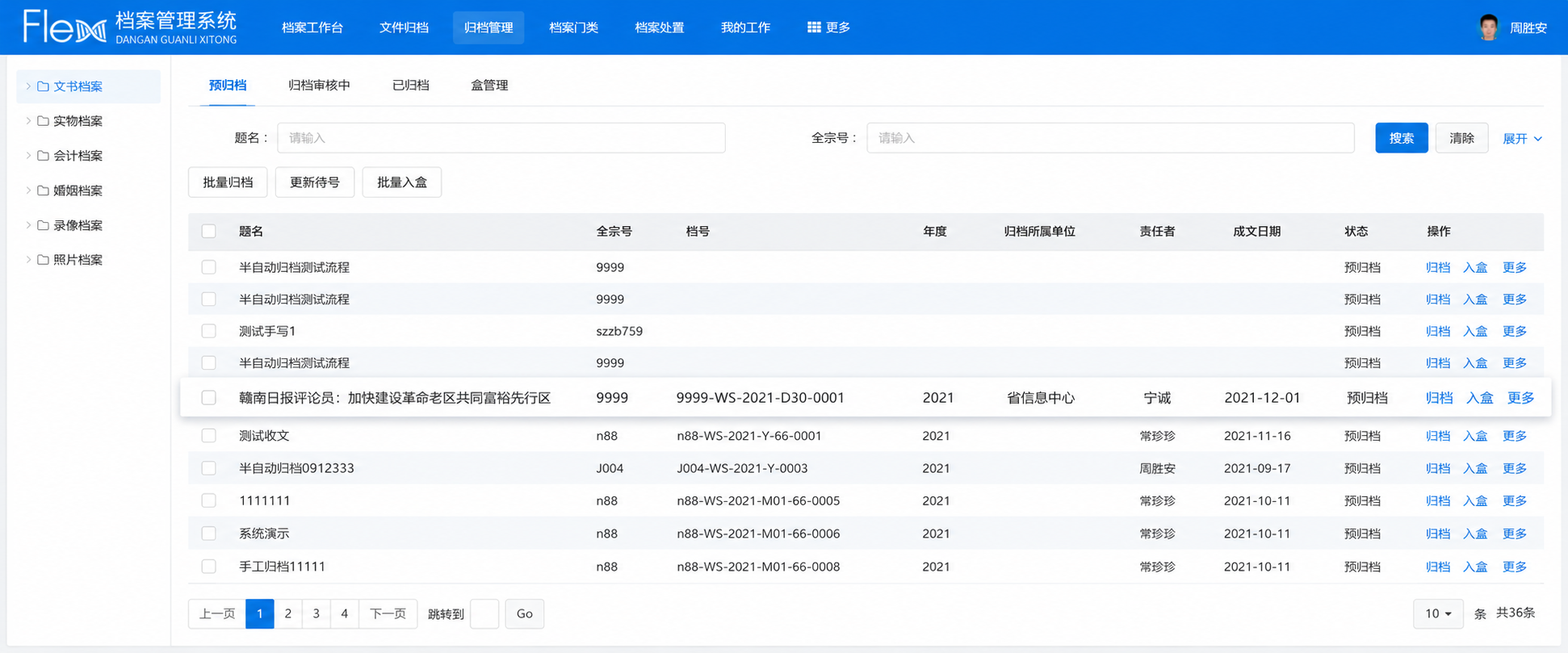Click 入盒 link for 测试收文 row
Screen dimensions: 1568x653
pyautogui.click(x=1475, y=436)
